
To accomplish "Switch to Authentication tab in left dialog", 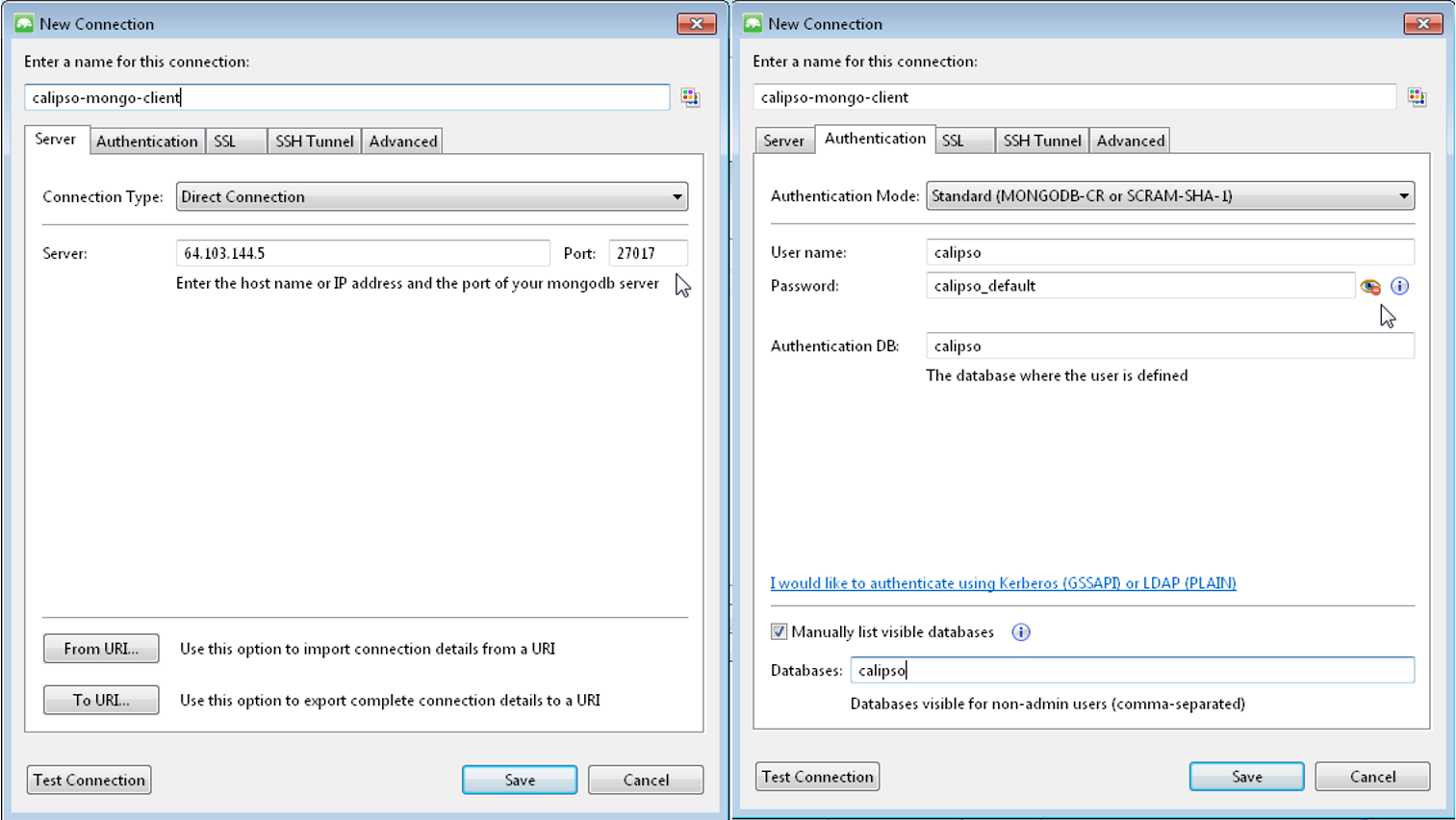I will click(147, 141).
